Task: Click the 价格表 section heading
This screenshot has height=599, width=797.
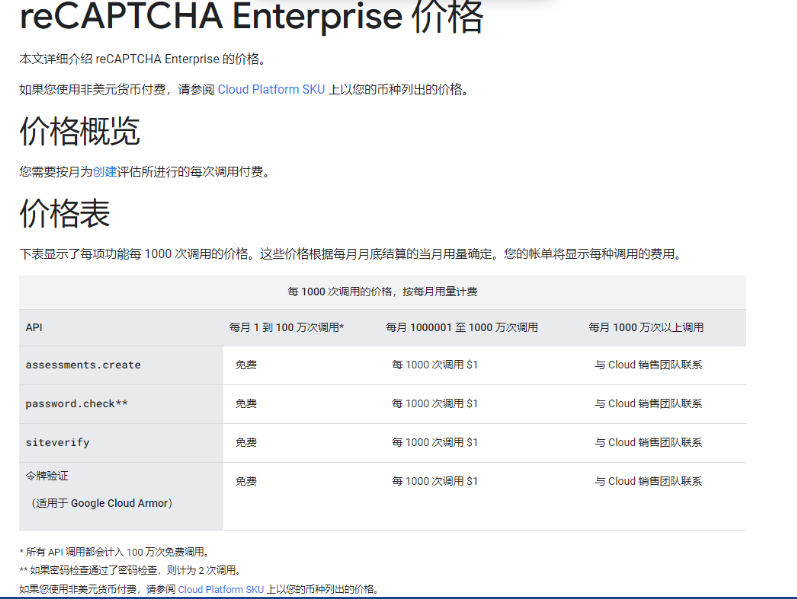Action: click(65, 213)
